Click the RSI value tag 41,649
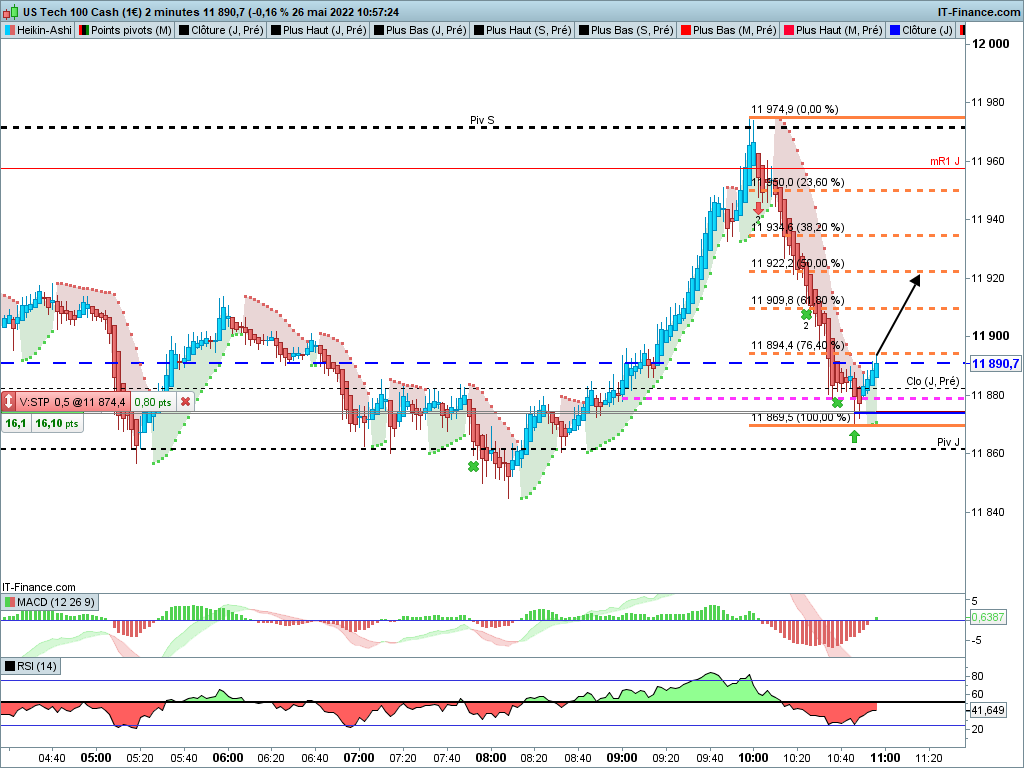Screen dimensions: 1024x768 pyautogui.click(x=987, y=710)
